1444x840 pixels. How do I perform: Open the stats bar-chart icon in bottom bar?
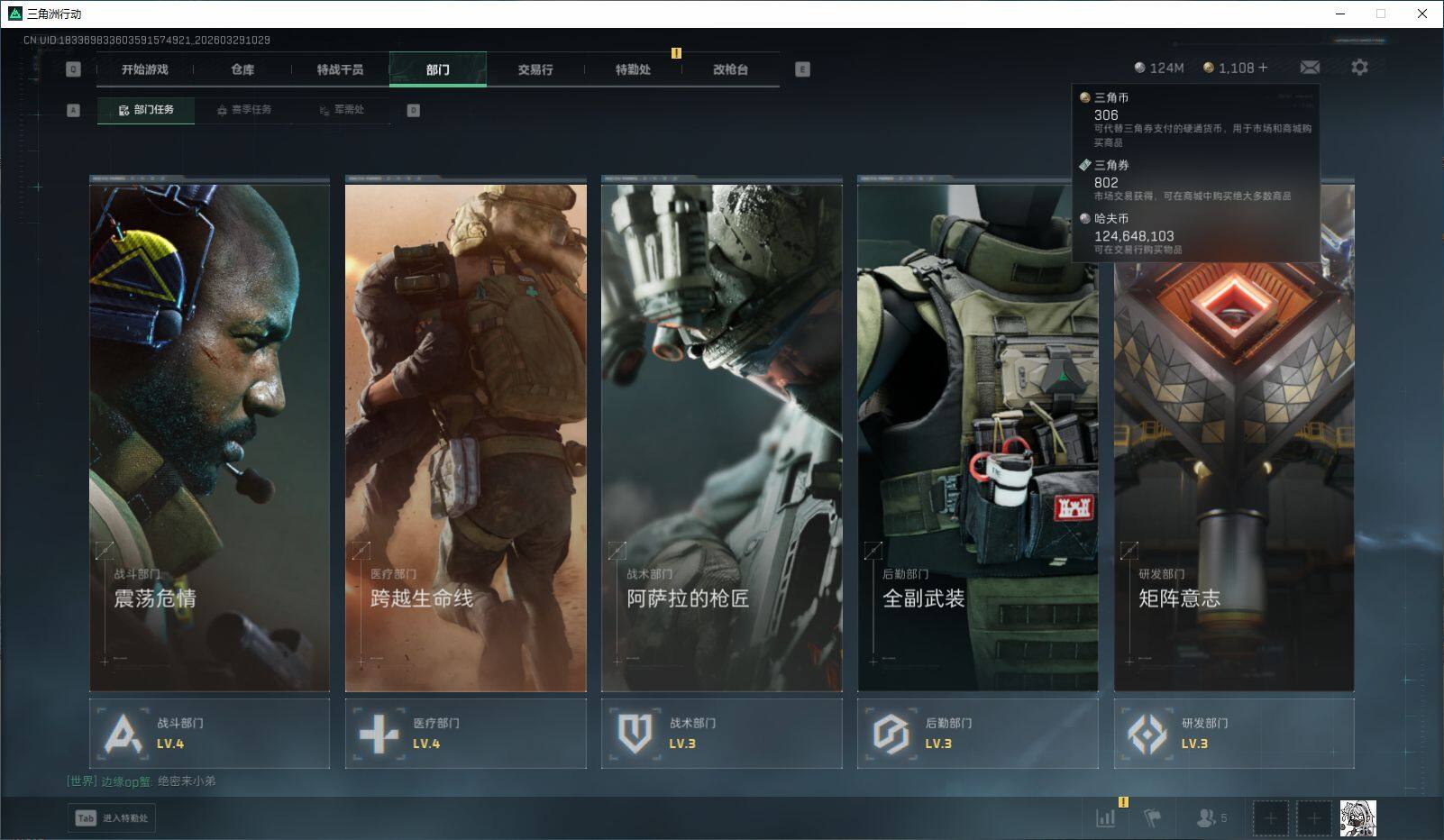tap(1105, 817)
